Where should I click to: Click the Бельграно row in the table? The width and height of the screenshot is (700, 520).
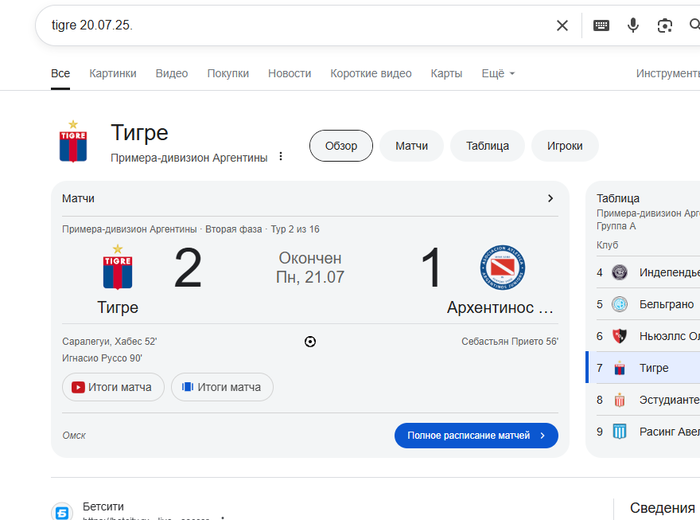pyautogui.click(x=648, y=304)
